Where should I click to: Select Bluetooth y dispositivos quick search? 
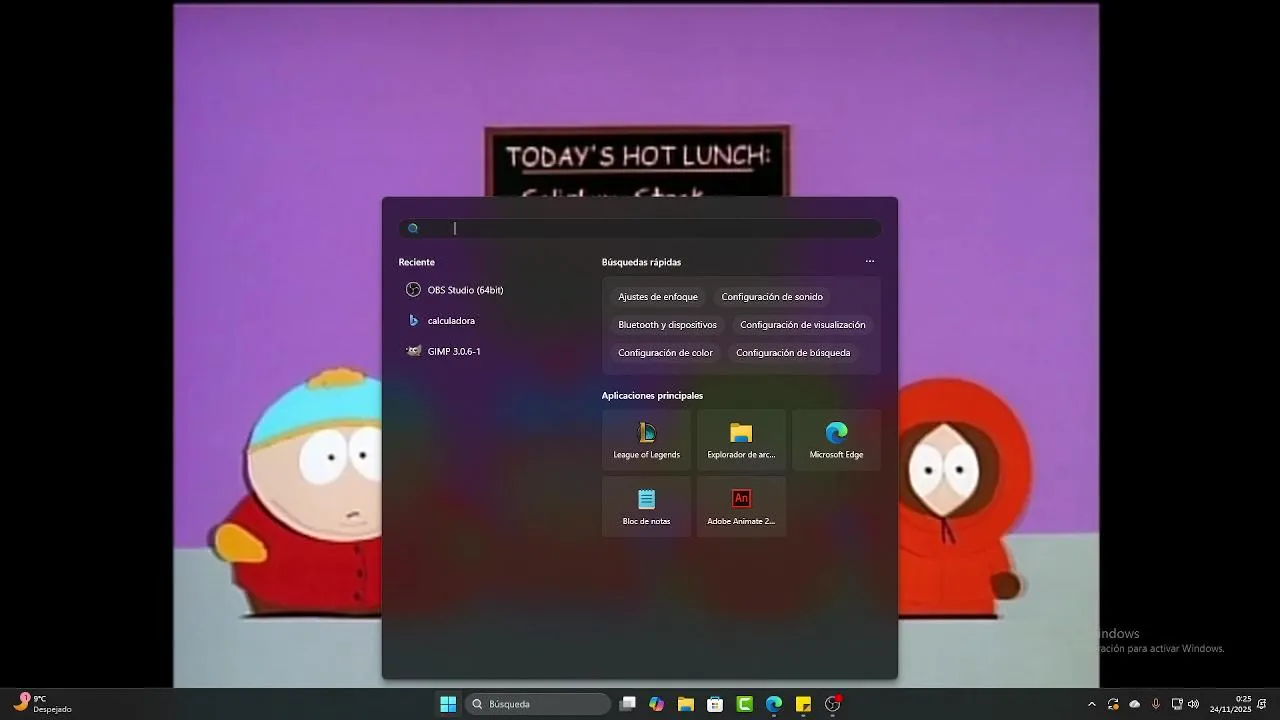[667, 325]
